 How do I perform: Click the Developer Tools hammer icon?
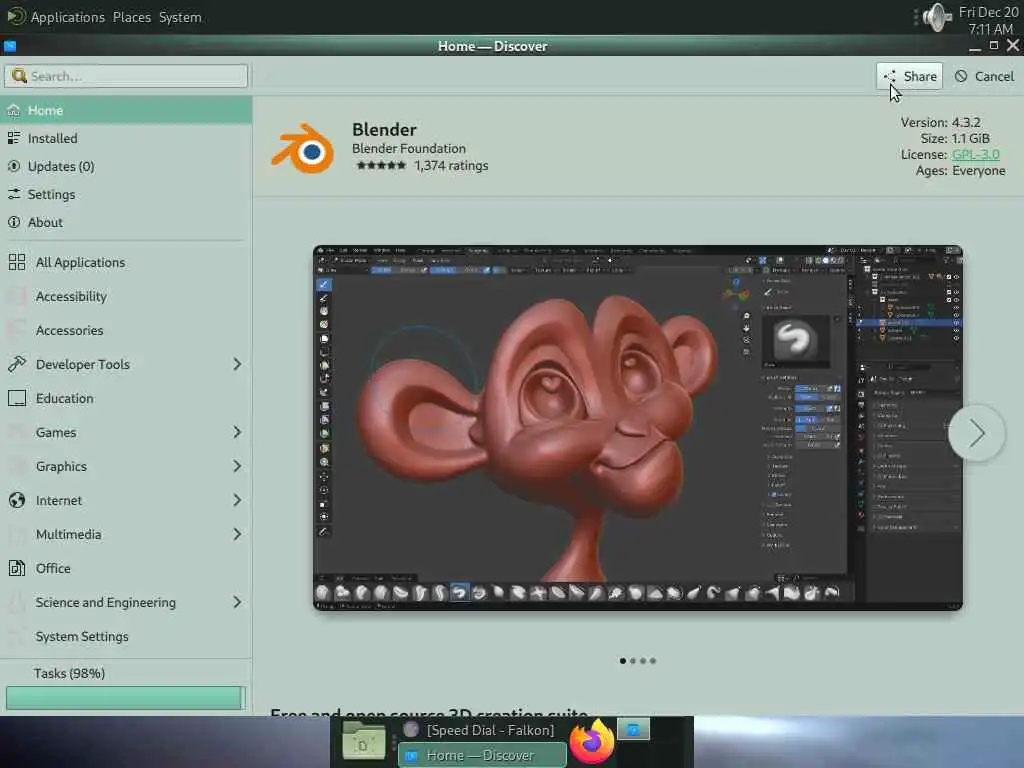(x=17, y=364)
